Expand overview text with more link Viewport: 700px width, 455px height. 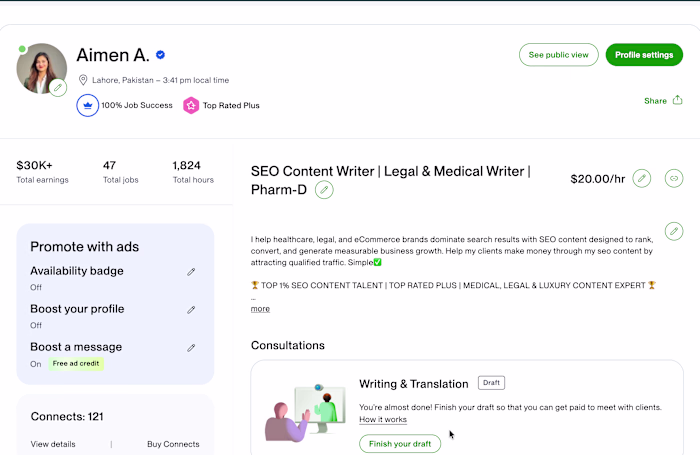click(x=260, y=309)
